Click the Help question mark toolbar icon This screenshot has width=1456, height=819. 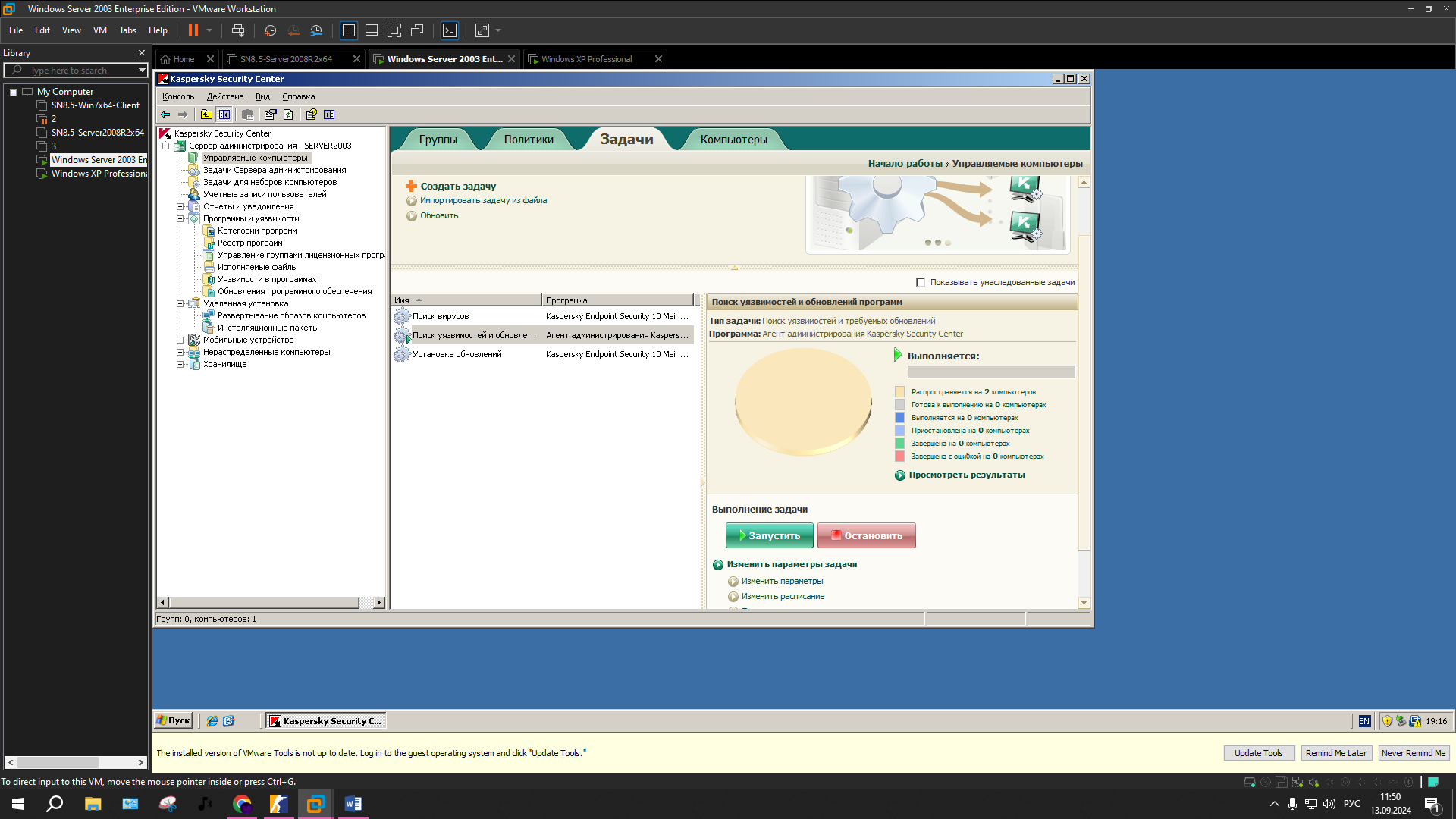click(x=311, y=115)
